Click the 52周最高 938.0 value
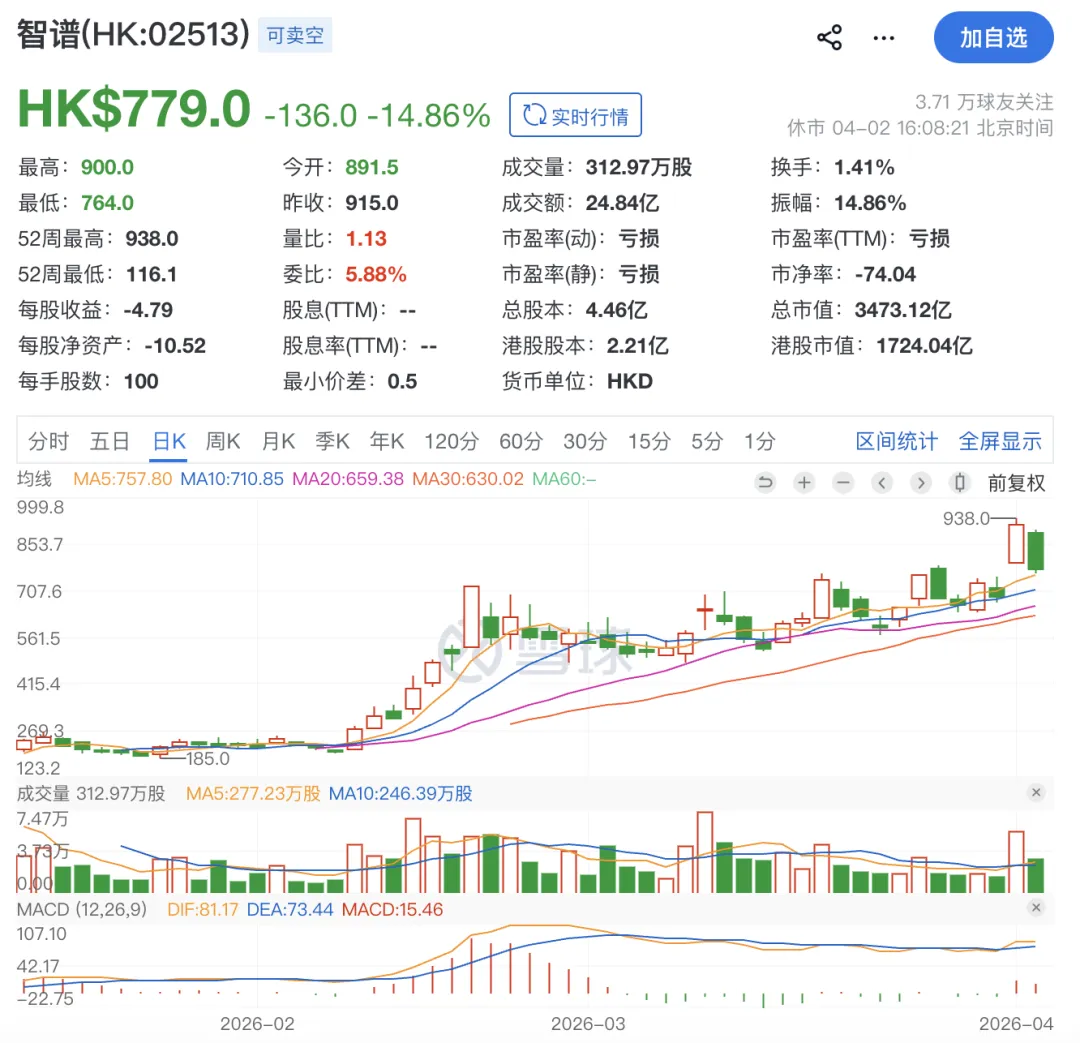The width and height of the screenshot is (1080, 1043). pyautogui.click(x=152, y=239)
